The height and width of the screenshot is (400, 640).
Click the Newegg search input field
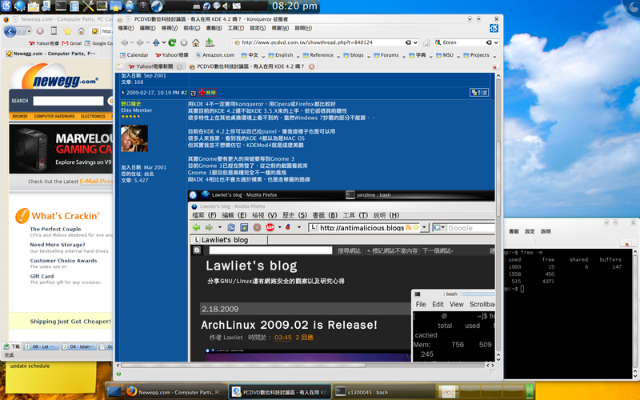tap(68, 101)
